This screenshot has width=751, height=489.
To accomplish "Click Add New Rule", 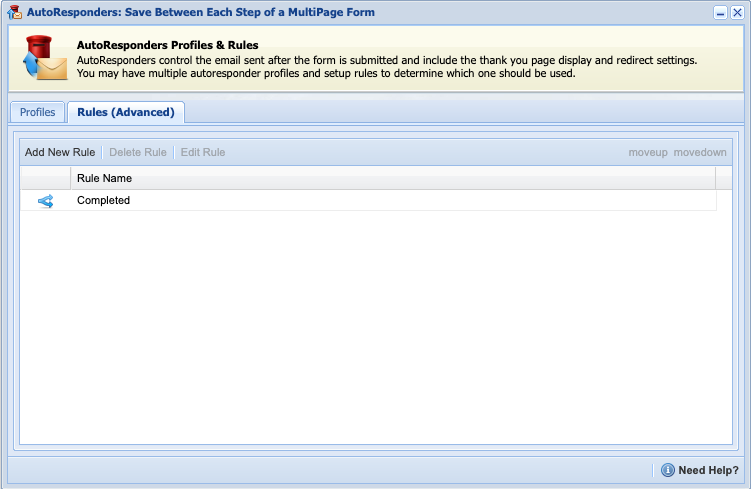I will coord(60,152).
